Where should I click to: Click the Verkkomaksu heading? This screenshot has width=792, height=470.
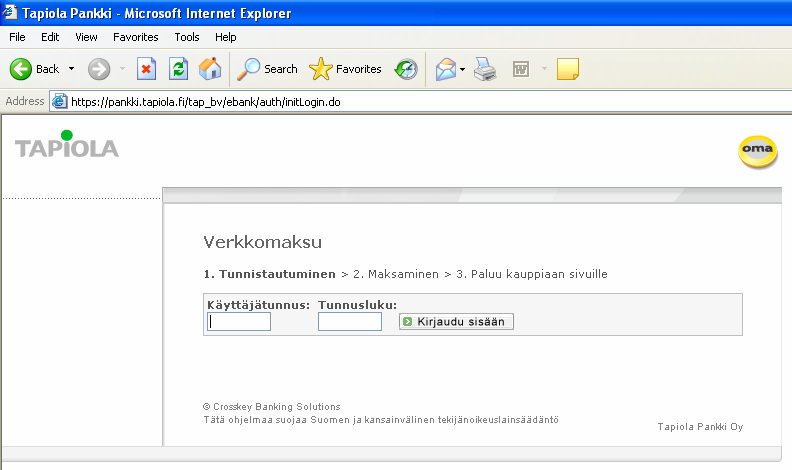[263, 242]
